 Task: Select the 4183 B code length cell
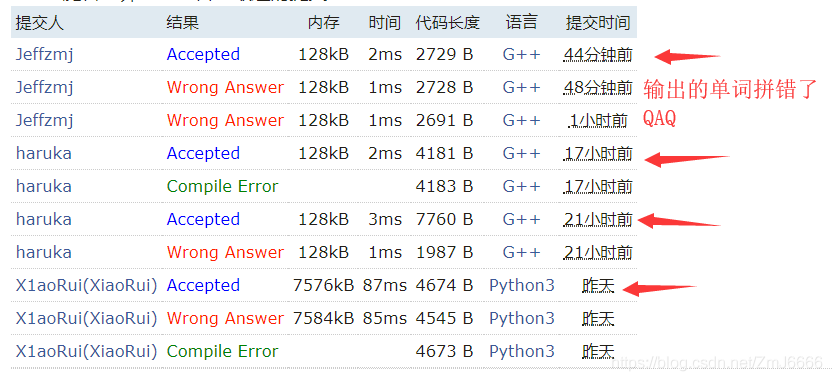click(444, 186)
